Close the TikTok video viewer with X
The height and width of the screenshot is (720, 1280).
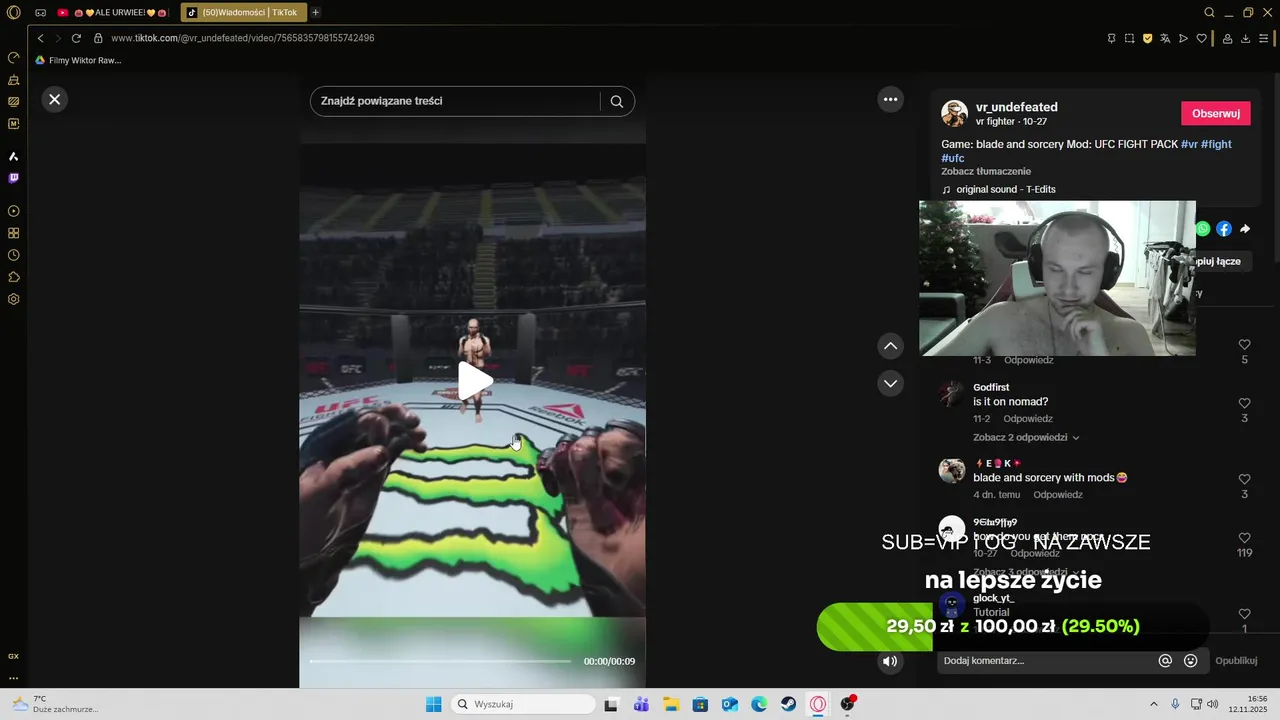[x=55, y=99]
